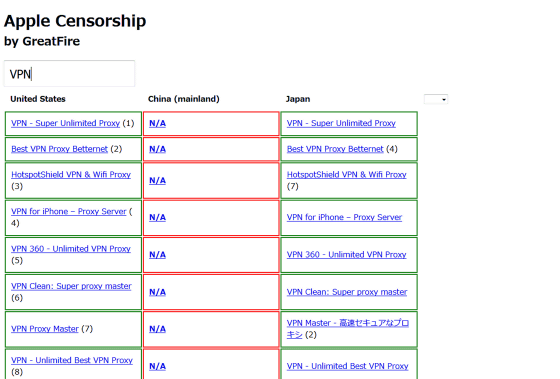The height and width of the screenshot is (379, 560).
Task: Open the Japanese VPN Master link
Action: pos(348,329)
